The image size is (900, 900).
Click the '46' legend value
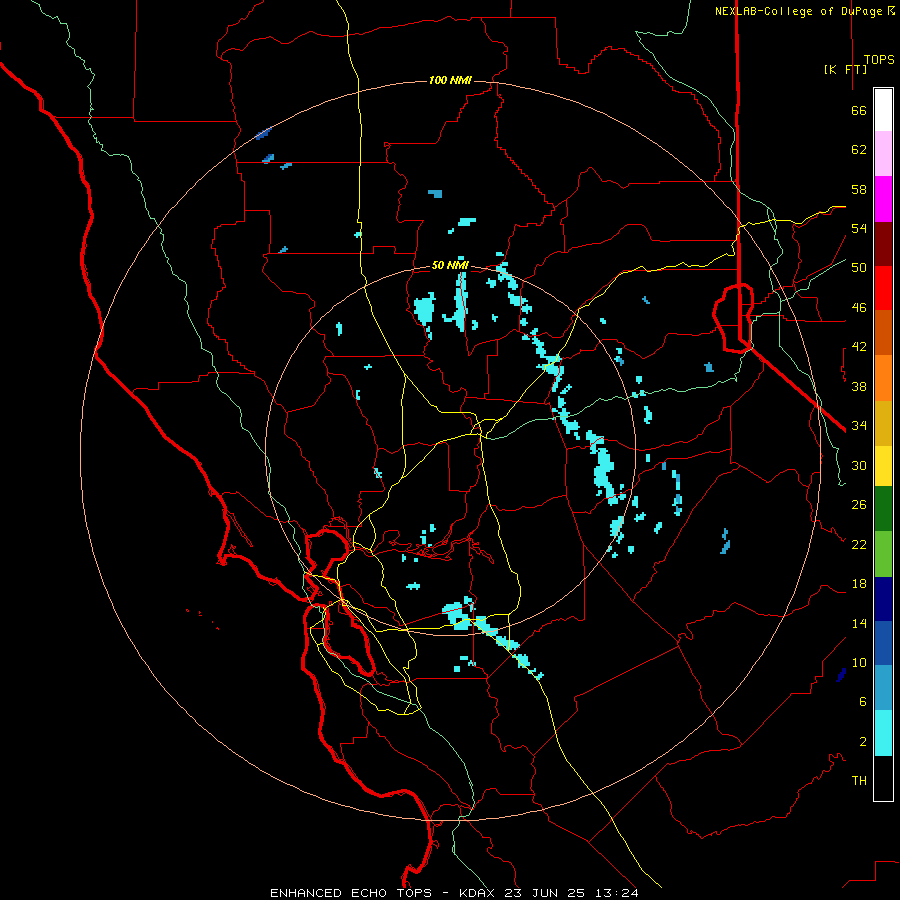[x=859, y=308]
